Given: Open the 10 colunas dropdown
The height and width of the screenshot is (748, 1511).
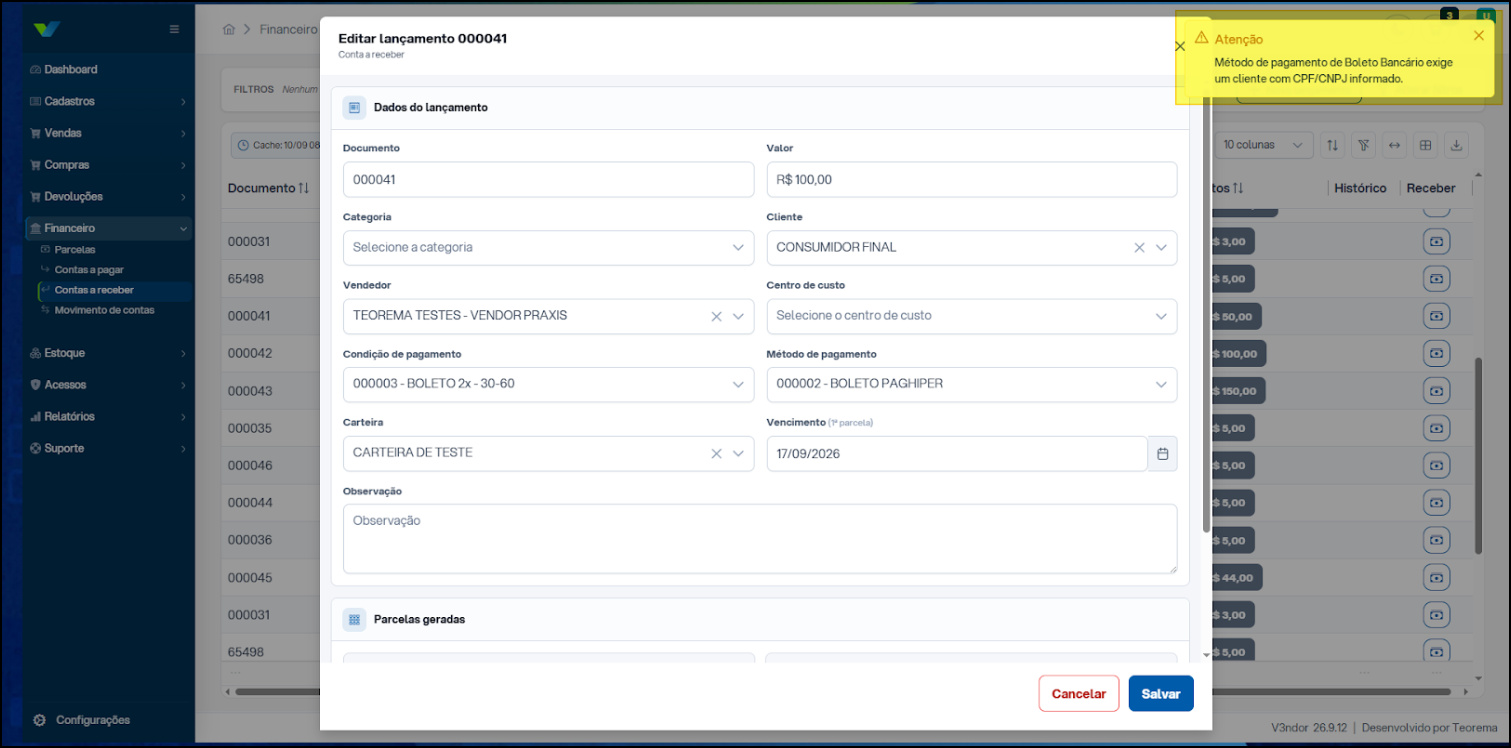Looking at the screenshot, I should click(1263, 145).
